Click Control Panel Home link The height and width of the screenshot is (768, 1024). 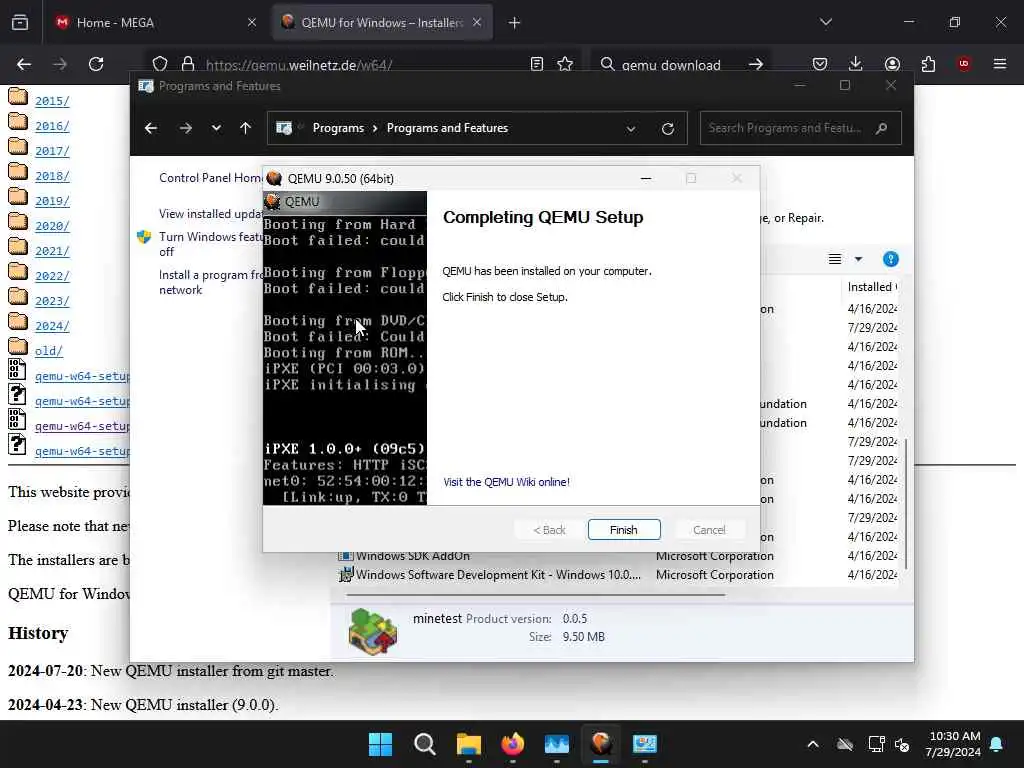point(210,178)
